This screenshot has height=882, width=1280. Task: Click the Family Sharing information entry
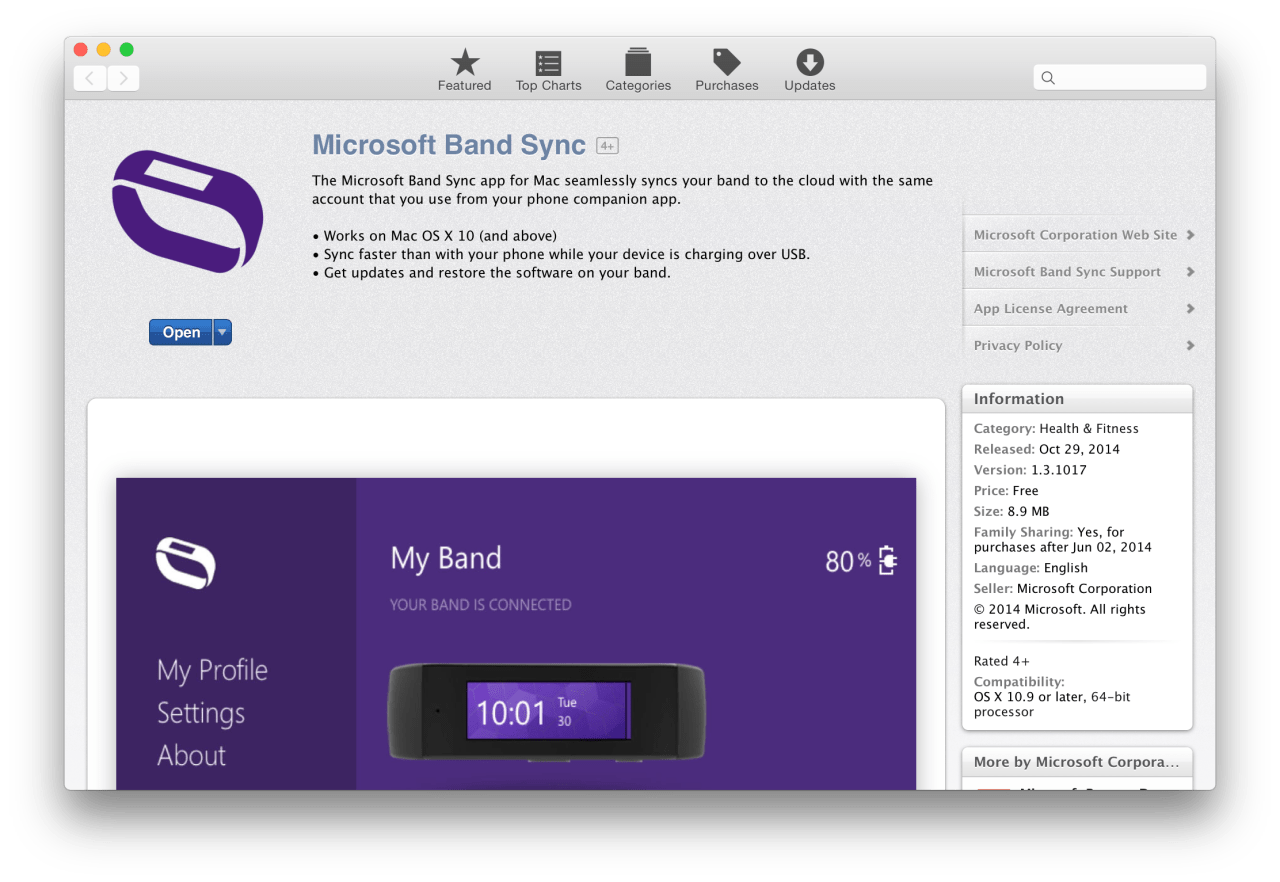(1063, 540)
